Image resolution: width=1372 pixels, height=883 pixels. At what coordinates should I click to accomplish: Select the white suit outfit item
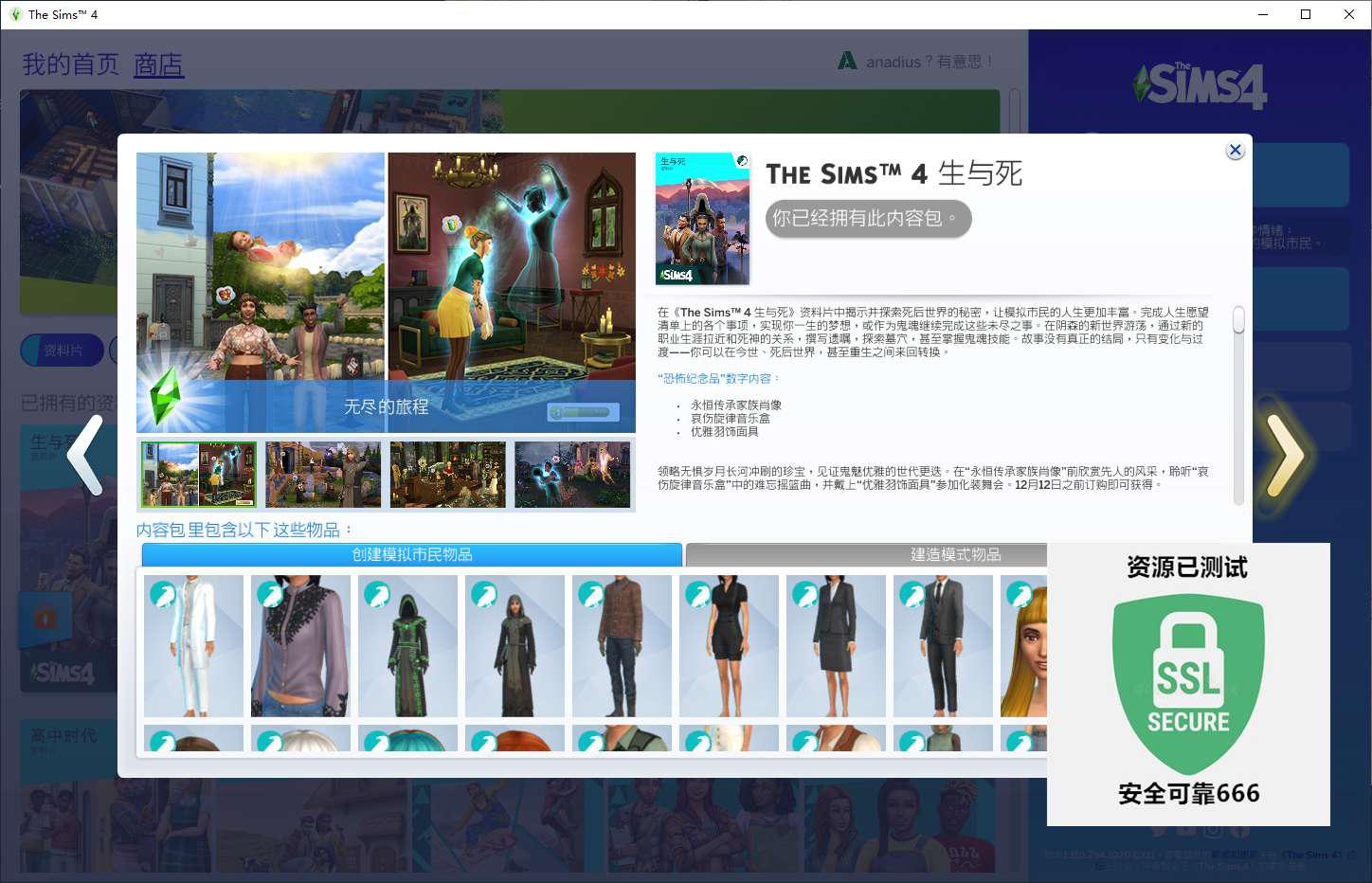tap(193, 646)
